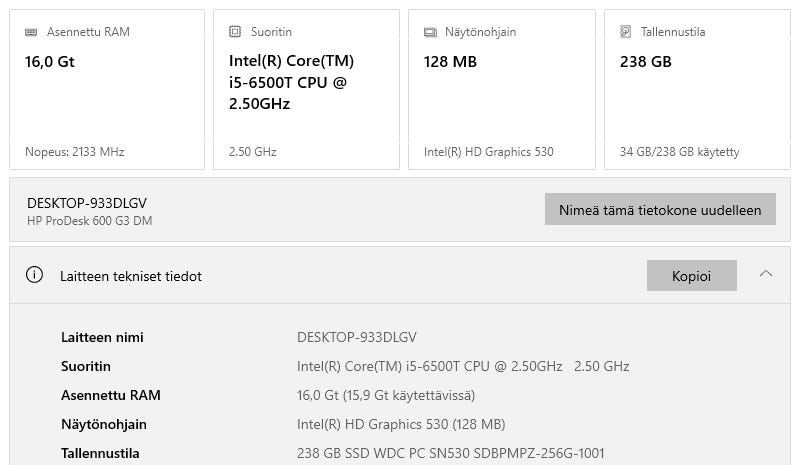Click the storage drive icon
This screenshot has width=804, height=465.
pos(625,32)
